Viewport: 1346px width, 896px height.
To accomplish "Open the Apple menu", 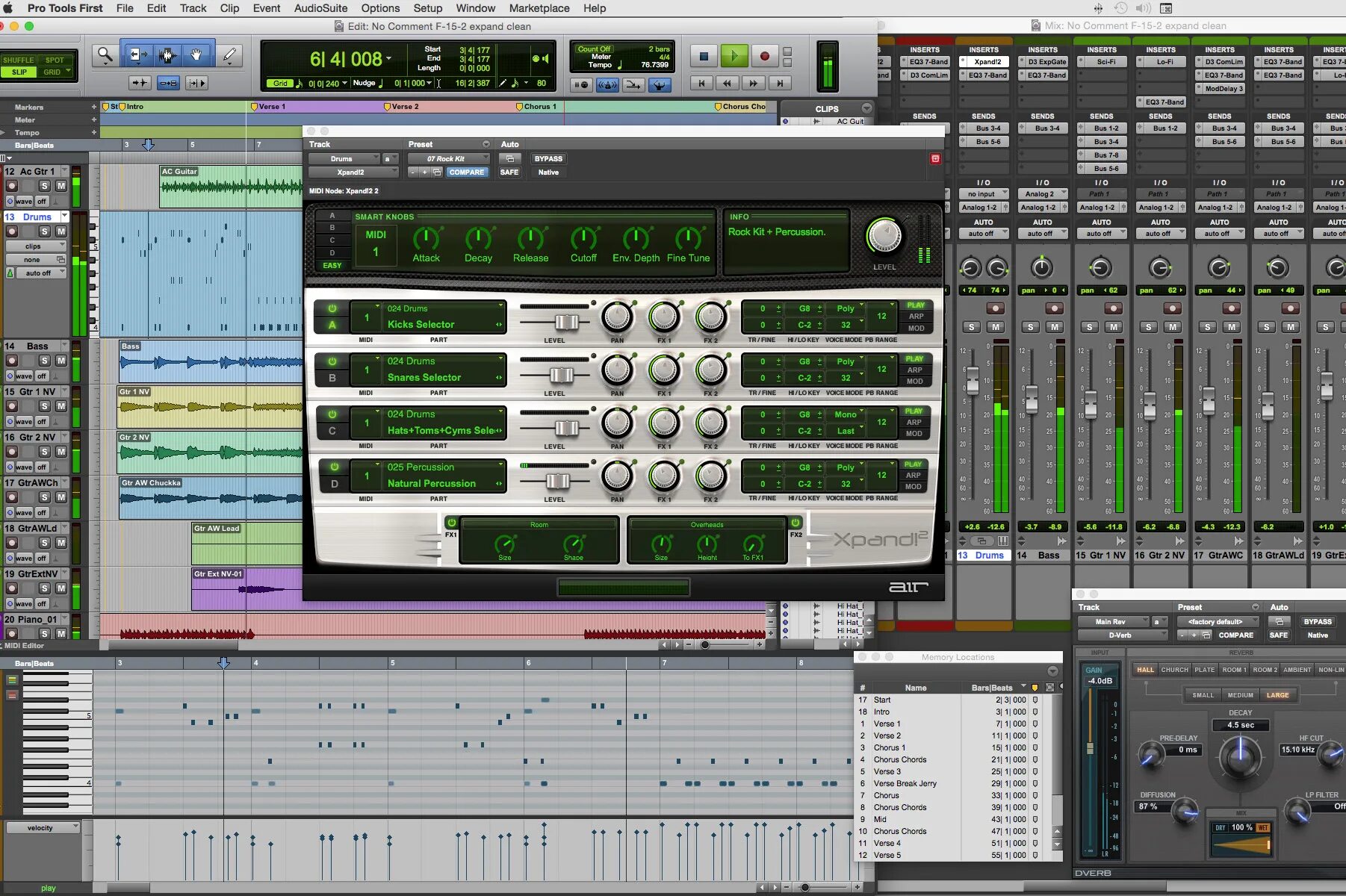I will (8, 8).
